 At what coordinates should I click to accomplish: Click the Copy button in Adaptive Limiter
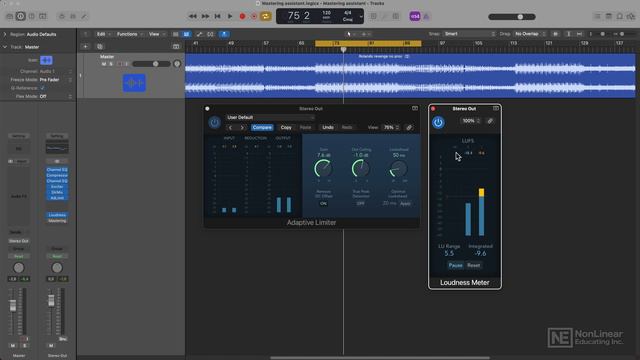click(x=286, y=127)
